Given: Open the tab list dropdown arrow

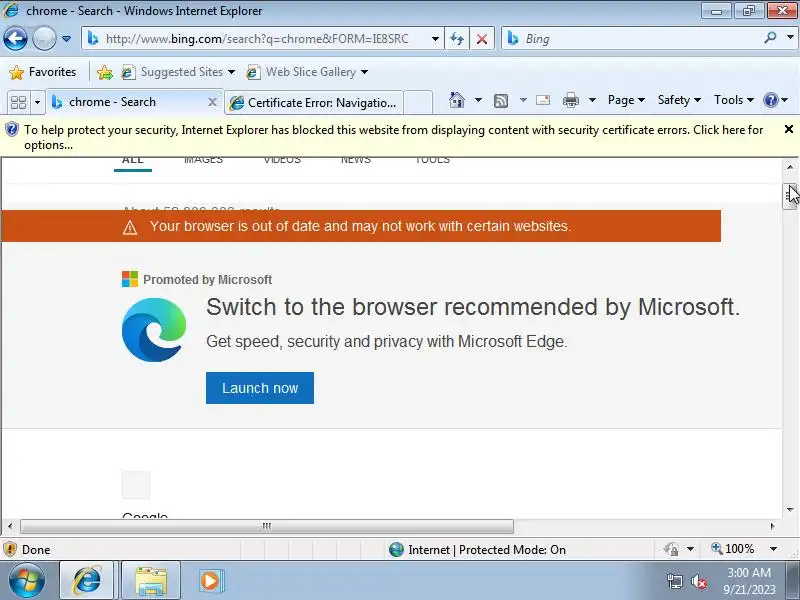Looking at the screenshot, I should 37,102.
